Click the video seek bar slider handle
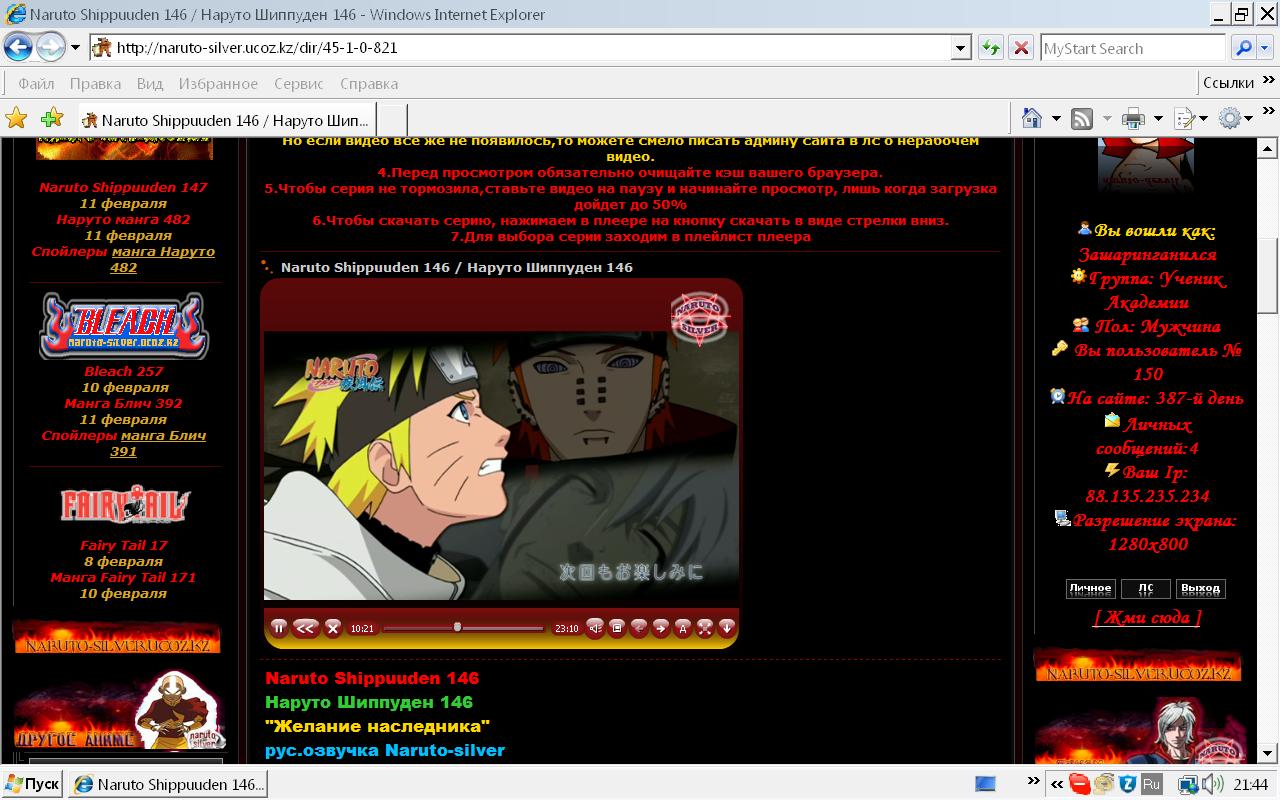The image size is (1280, 800). (457, 627)
